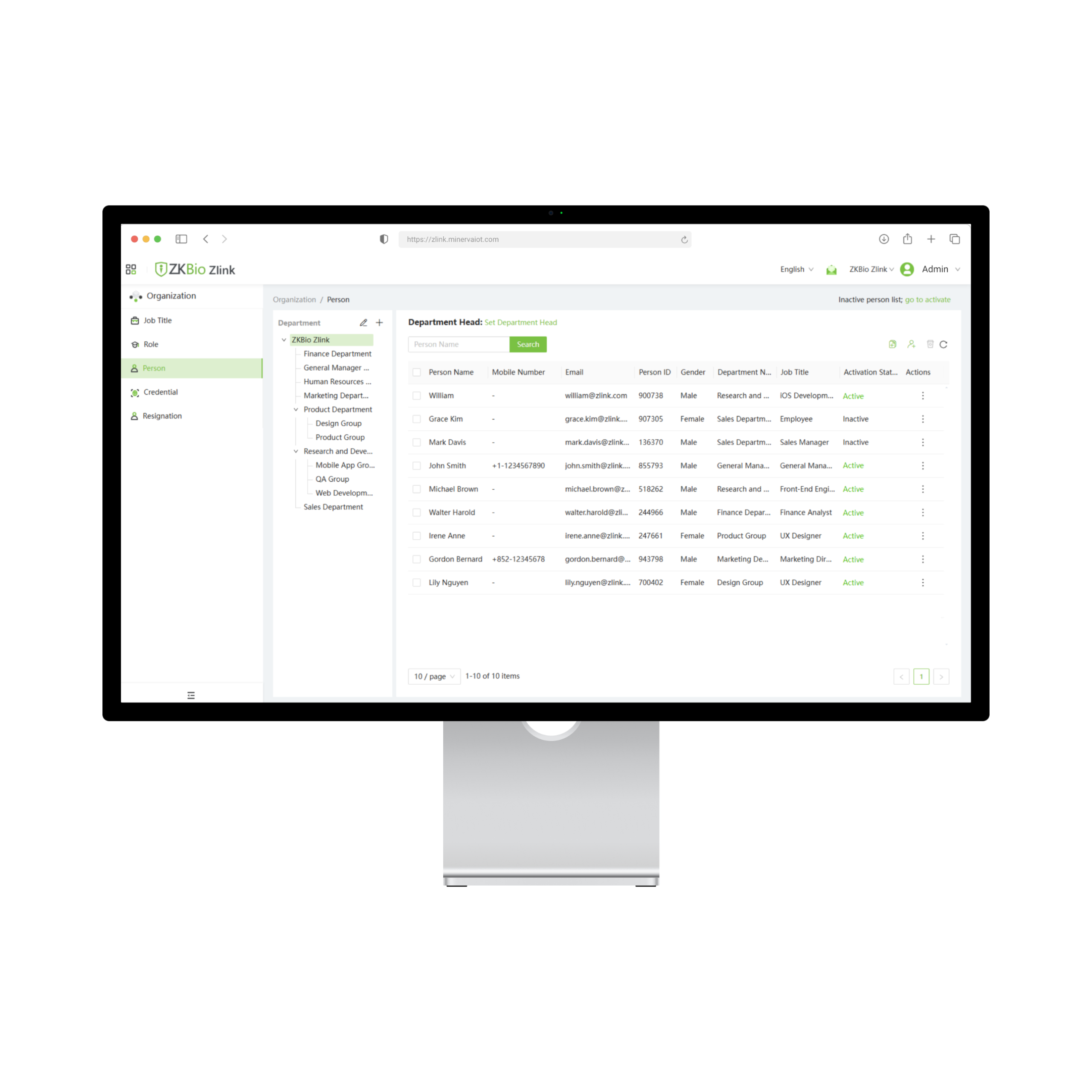Open Credential in the sidebar menu
The width and height of the screenshot is (1092, 1092).
[160, 392]
